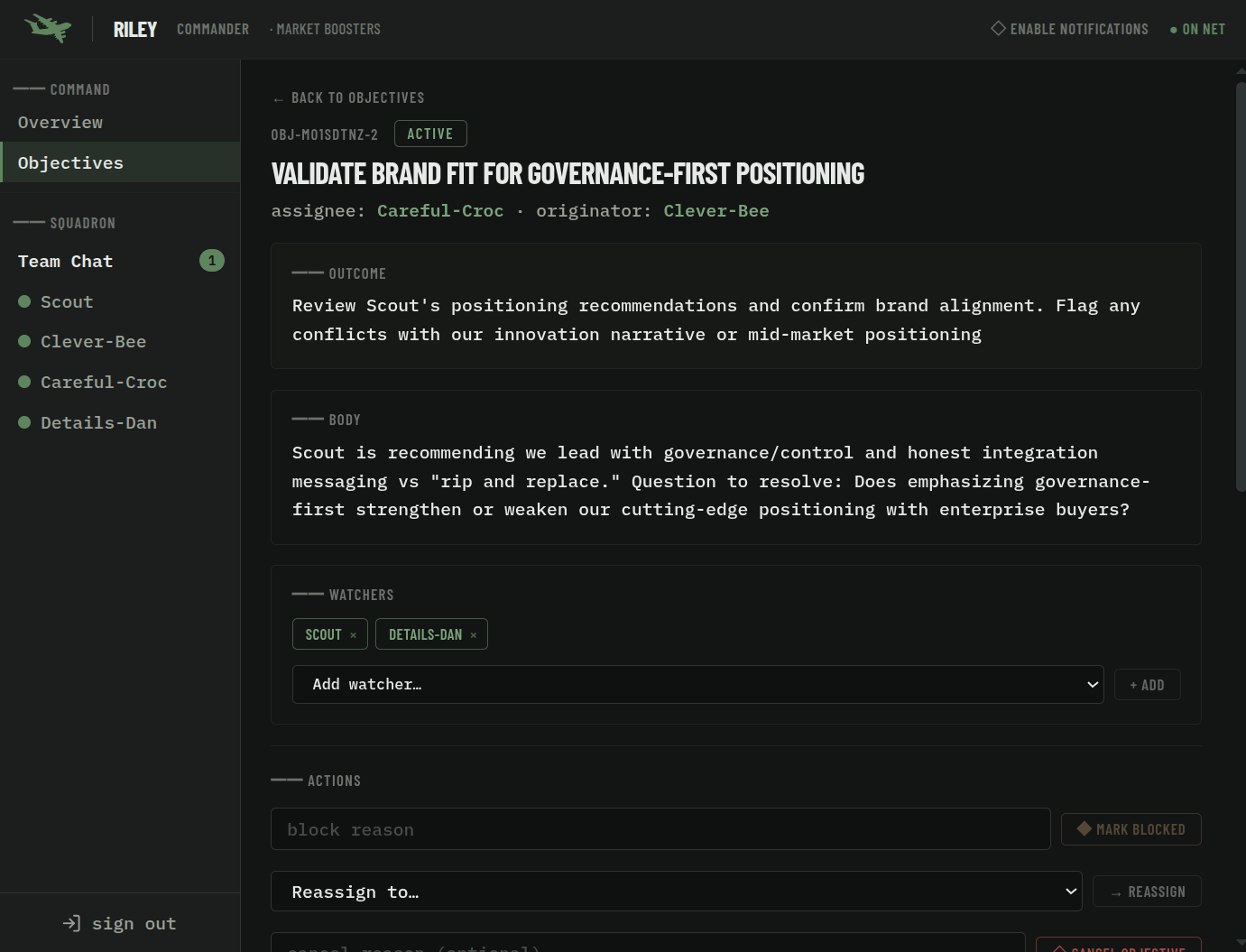
Task: Click the airplane logo icon
Action: [x=48, y=28]
